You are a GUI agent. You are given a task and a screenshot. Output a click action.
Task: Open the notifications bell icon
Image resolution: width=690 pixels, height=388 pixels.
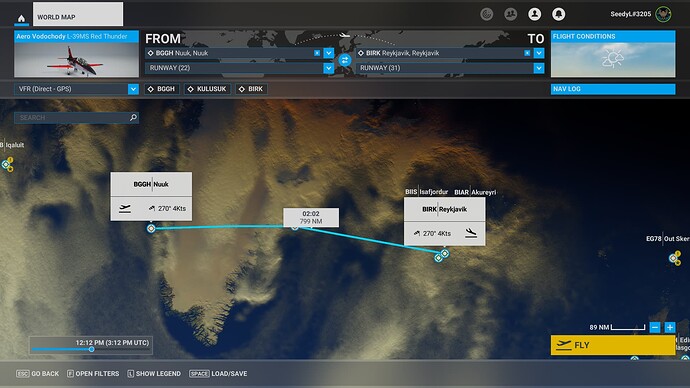tap(558, 14)
